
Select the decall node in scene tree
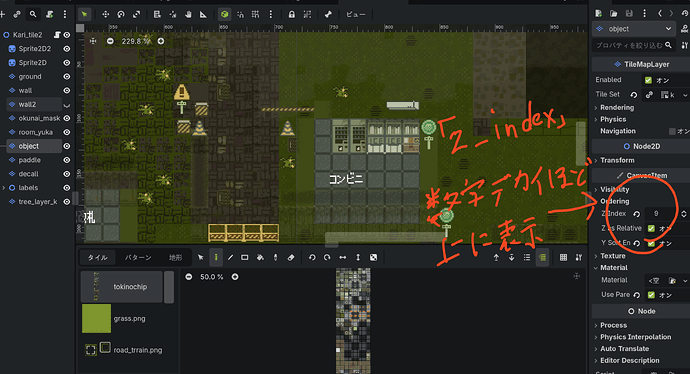(29, 174)
